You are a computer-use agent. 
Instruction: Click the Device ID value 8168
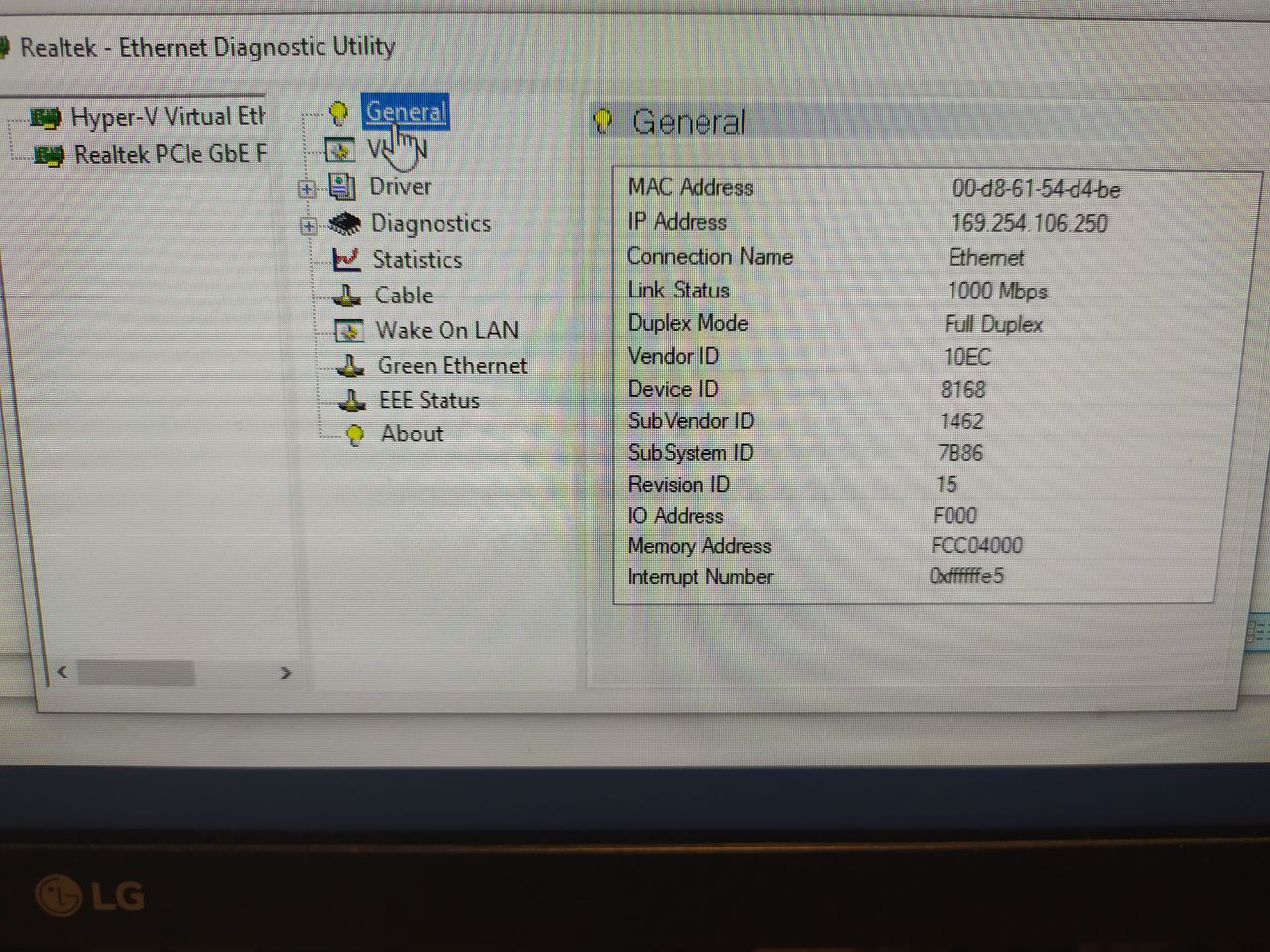click(963, 390)
